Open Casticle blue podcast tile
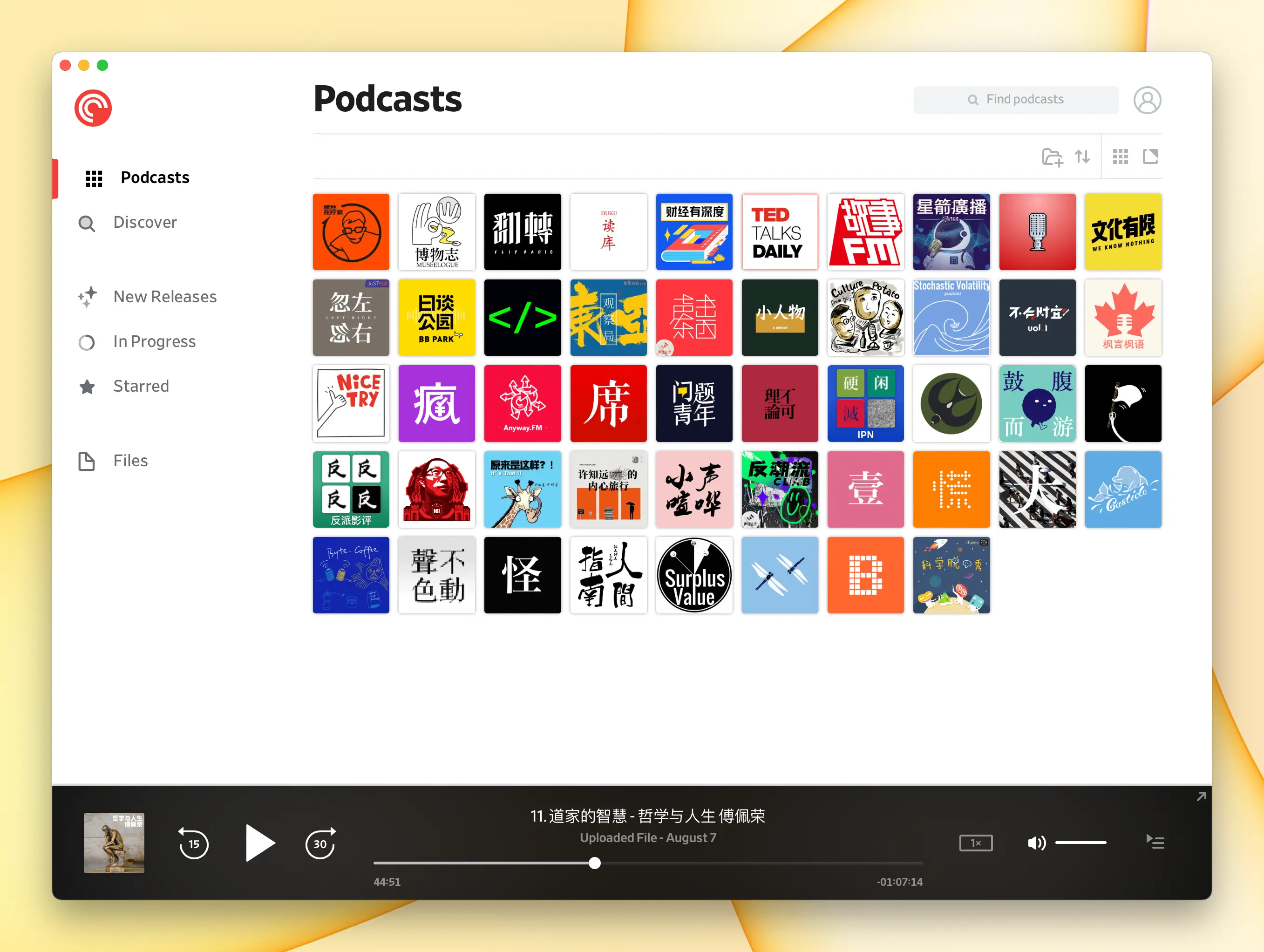 pos(1123,489)
